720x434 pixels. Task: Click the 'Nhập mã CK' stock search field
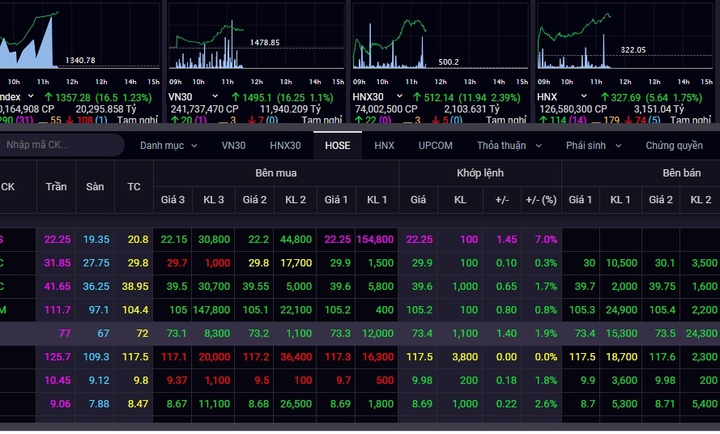(x=60, y=145)
